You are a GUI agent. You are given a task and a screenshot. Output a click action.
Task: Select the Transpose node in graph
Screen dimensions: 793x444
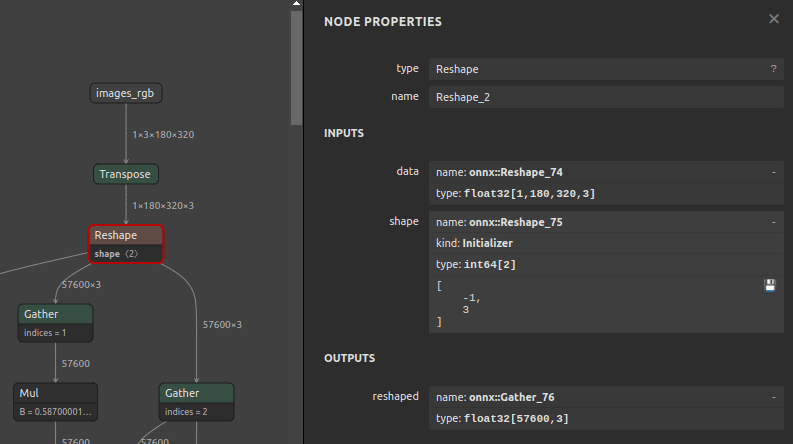tap(126, 174)
